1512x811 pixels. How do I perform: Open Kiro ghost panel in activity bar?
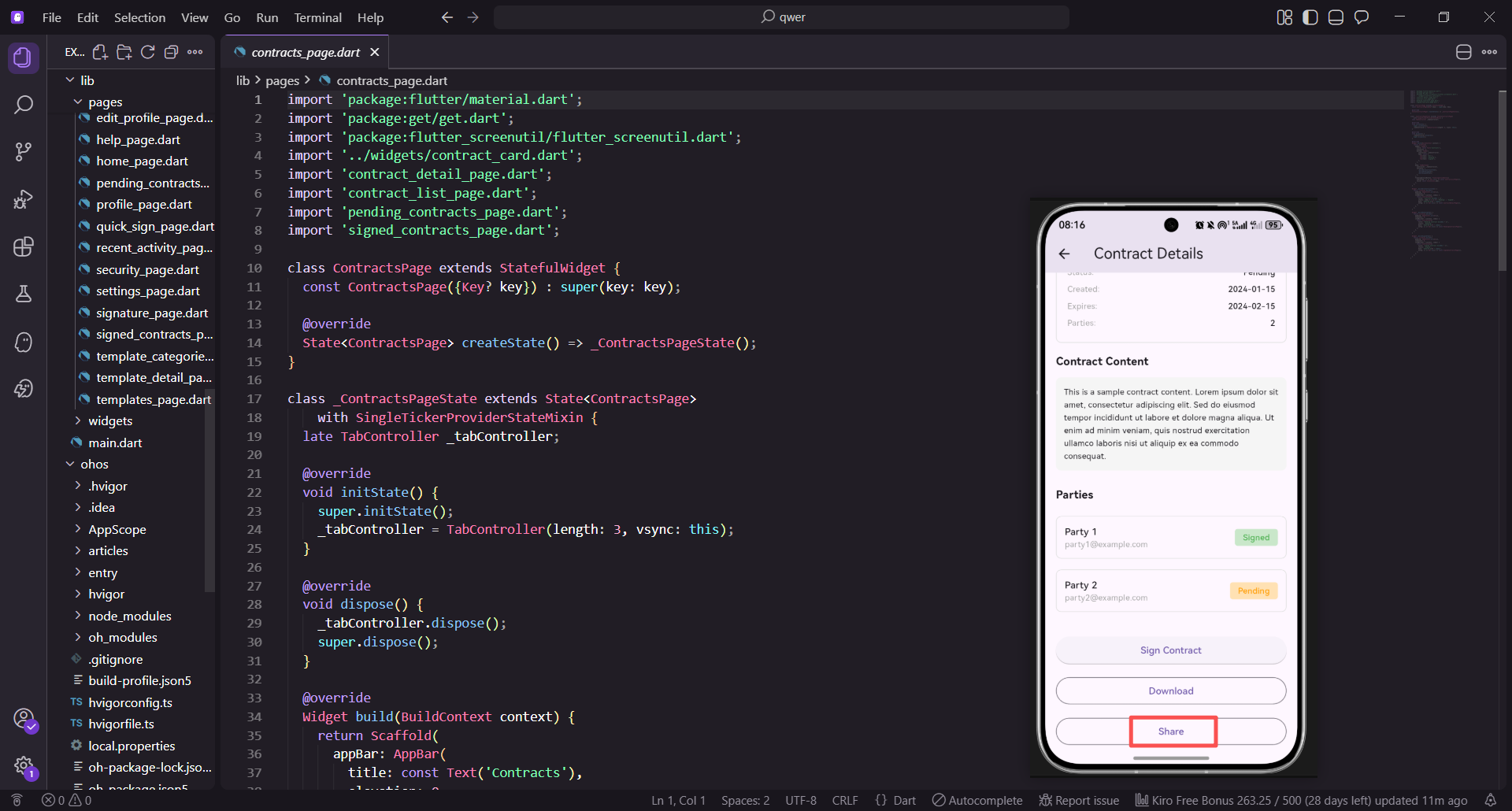[24, 342]
